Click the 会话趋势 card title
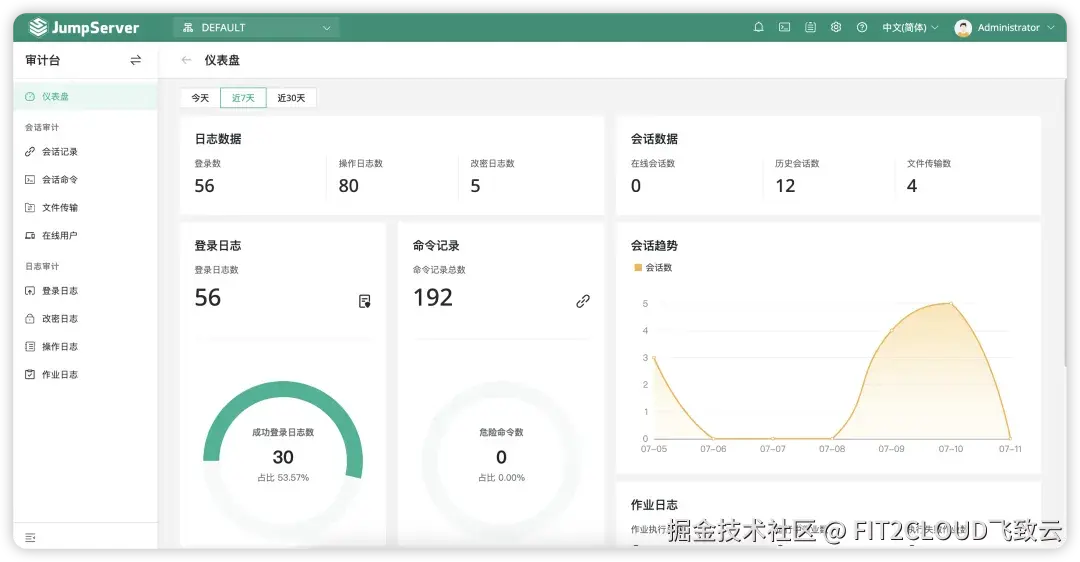The width and height of the screenshot is (1080, 562). pos(654,246)
